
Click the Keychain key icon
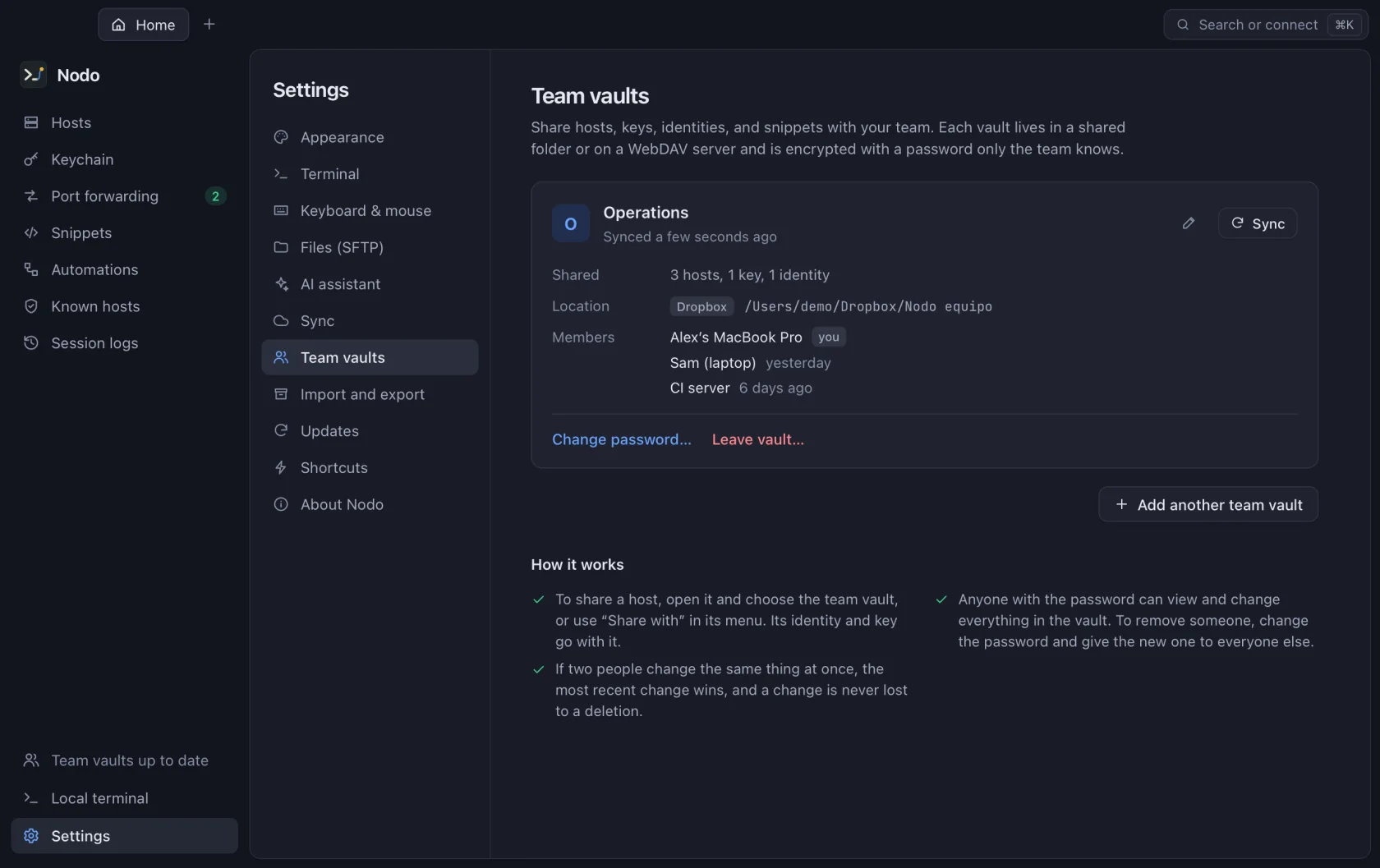pyautogui.click(x=31, y=159)
